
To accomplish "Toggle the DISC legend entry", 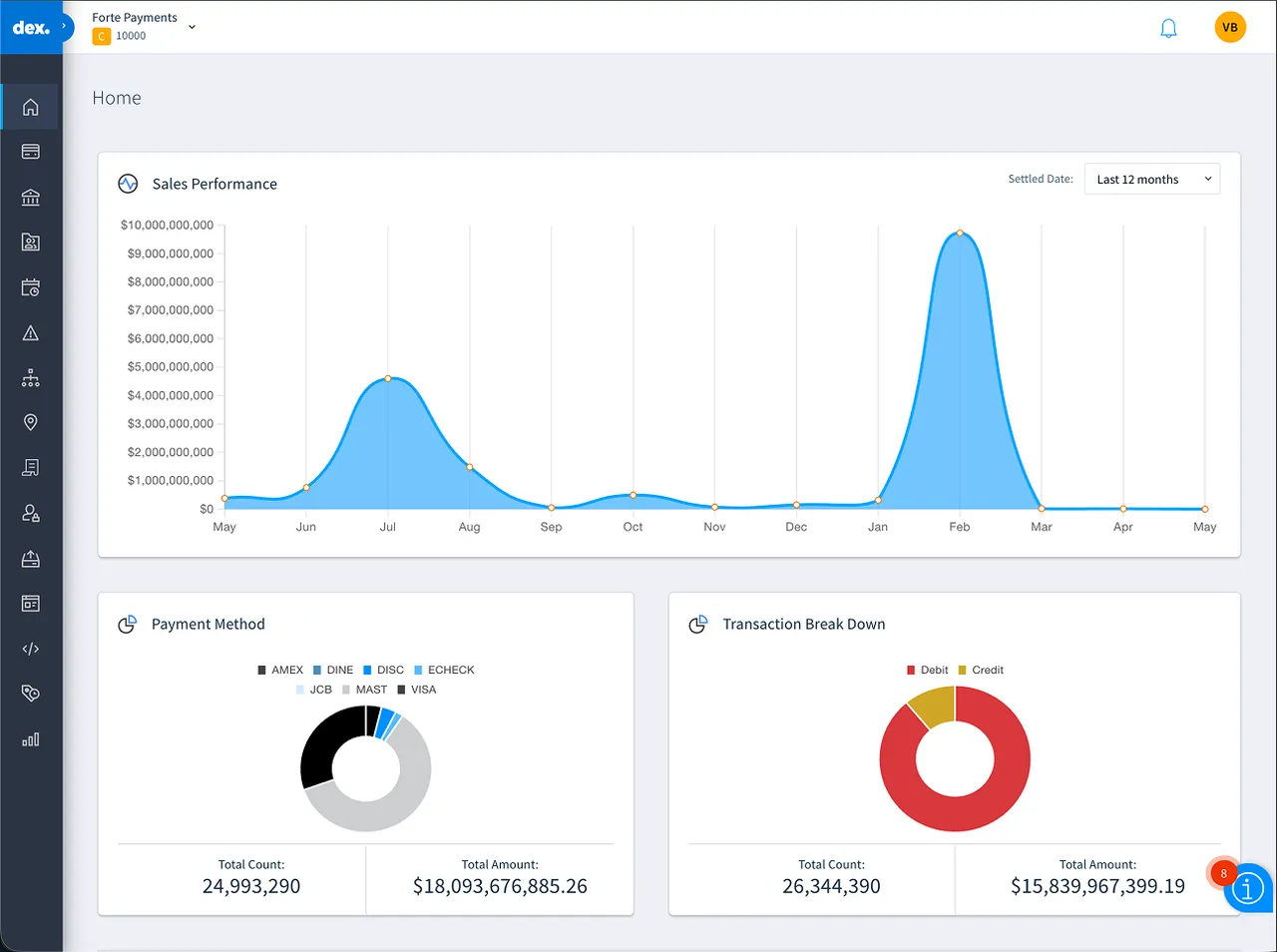I will [384, 670].
